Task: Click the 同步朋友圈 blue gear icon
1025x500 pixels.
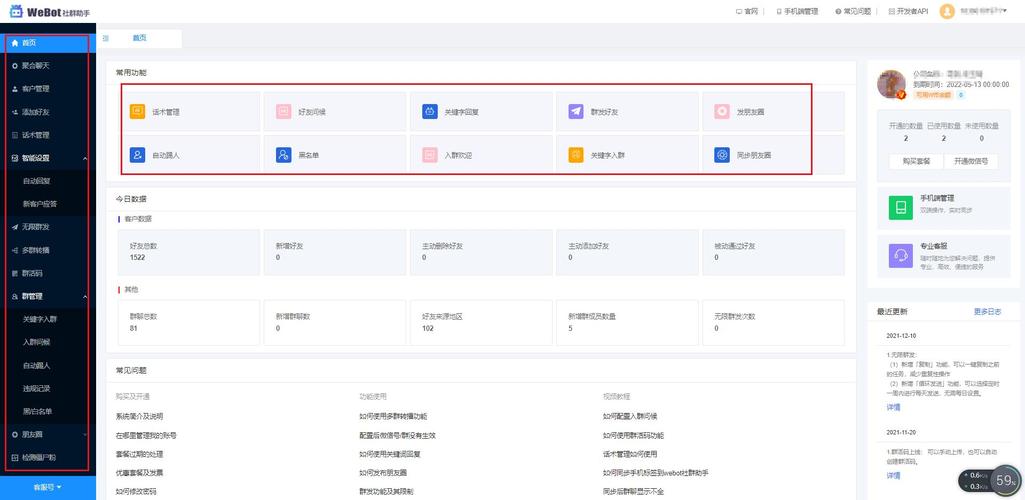Action: [x=722, y=155]
